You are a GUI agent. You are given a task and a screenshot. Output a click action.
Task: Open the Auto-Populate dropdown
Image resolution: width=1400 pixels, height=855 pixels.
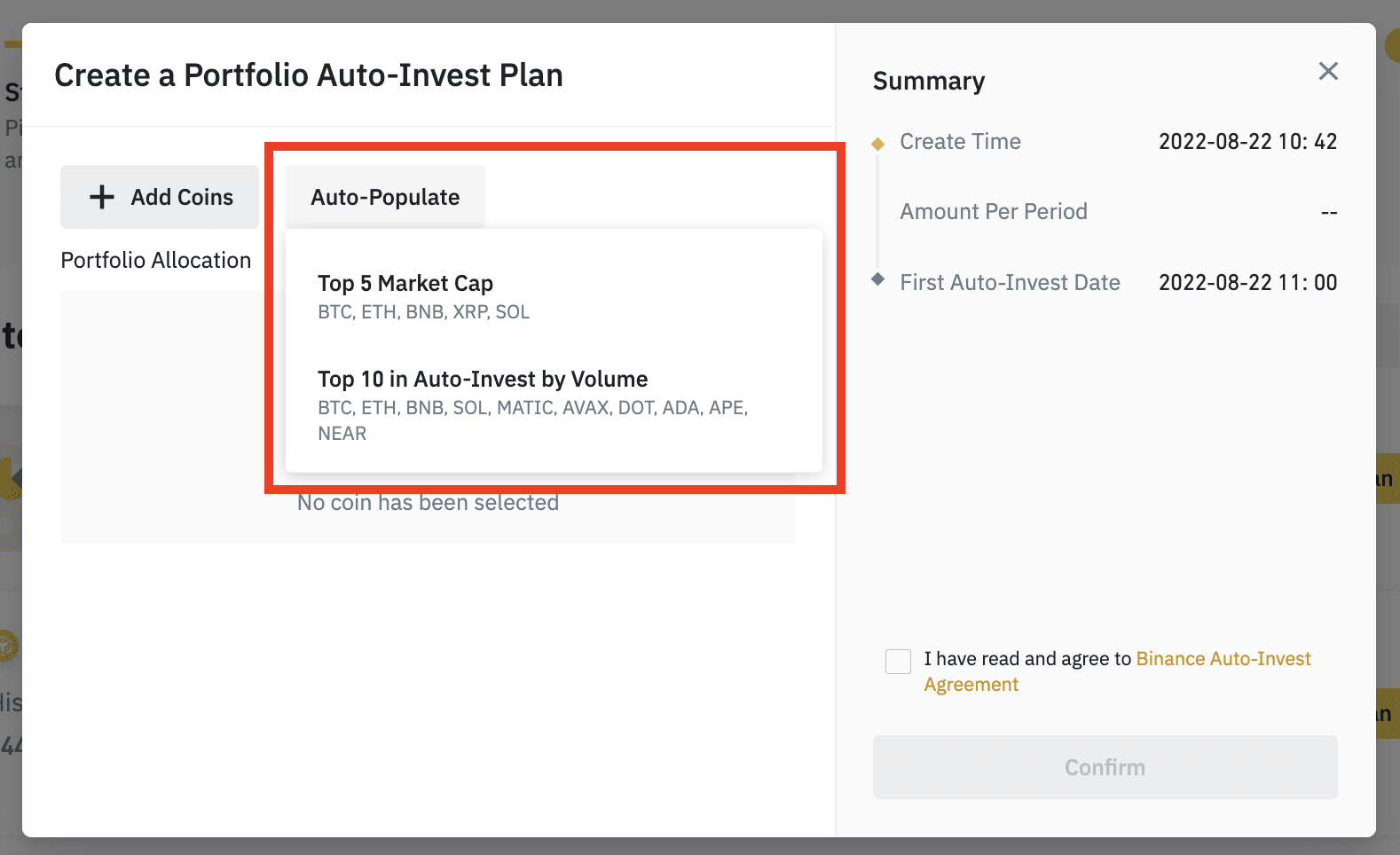pos(385,197)
